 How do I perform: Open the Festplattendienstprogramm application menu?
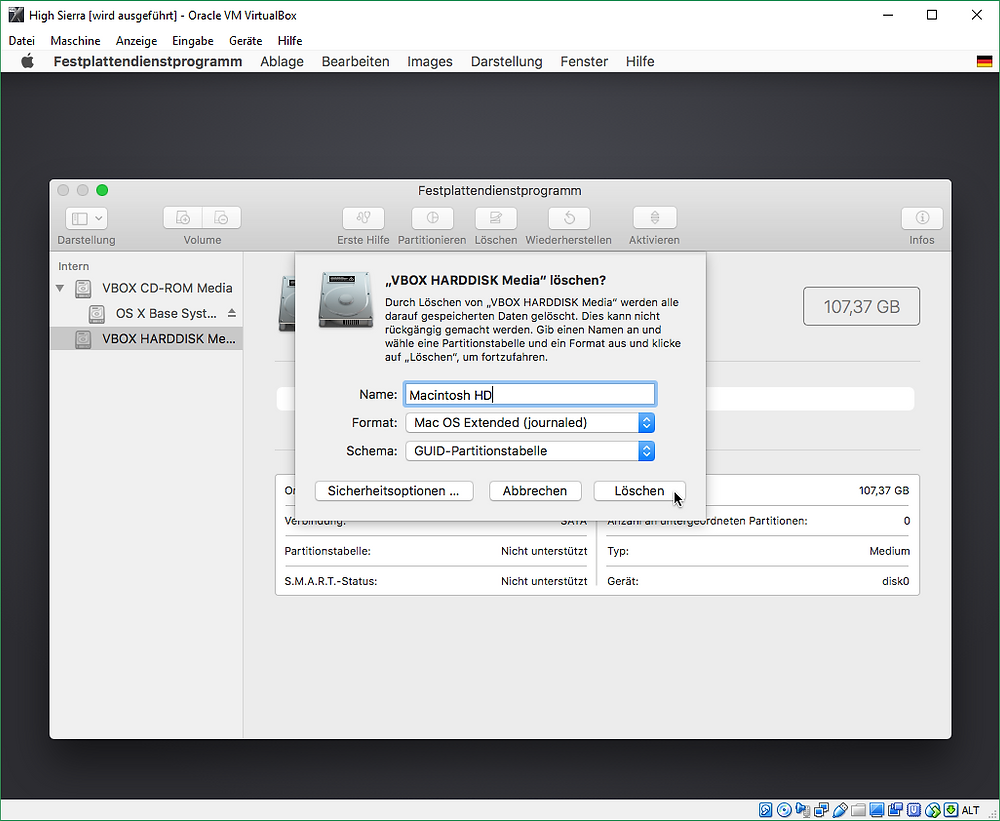(148, 61)
